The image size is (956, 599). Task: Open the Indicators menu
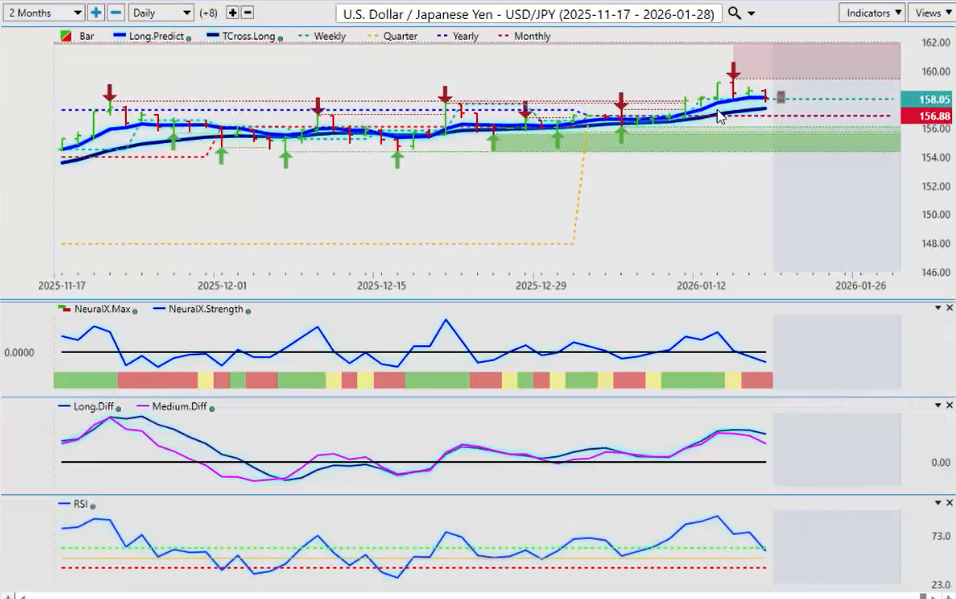pyautogui.click(x=872, y=13)
